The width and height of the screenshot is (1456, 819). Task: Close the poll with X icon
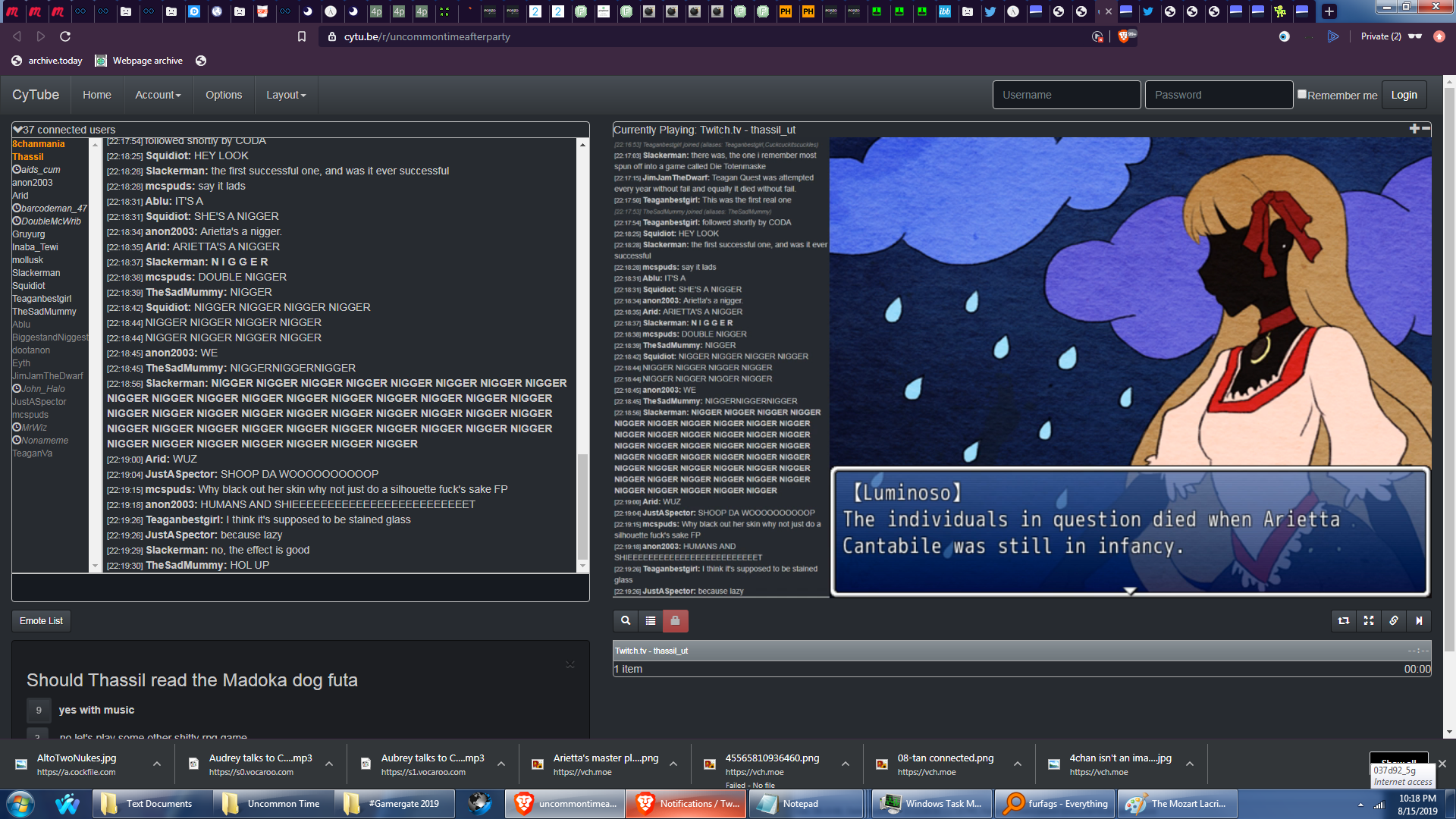[x=570, y=665]
